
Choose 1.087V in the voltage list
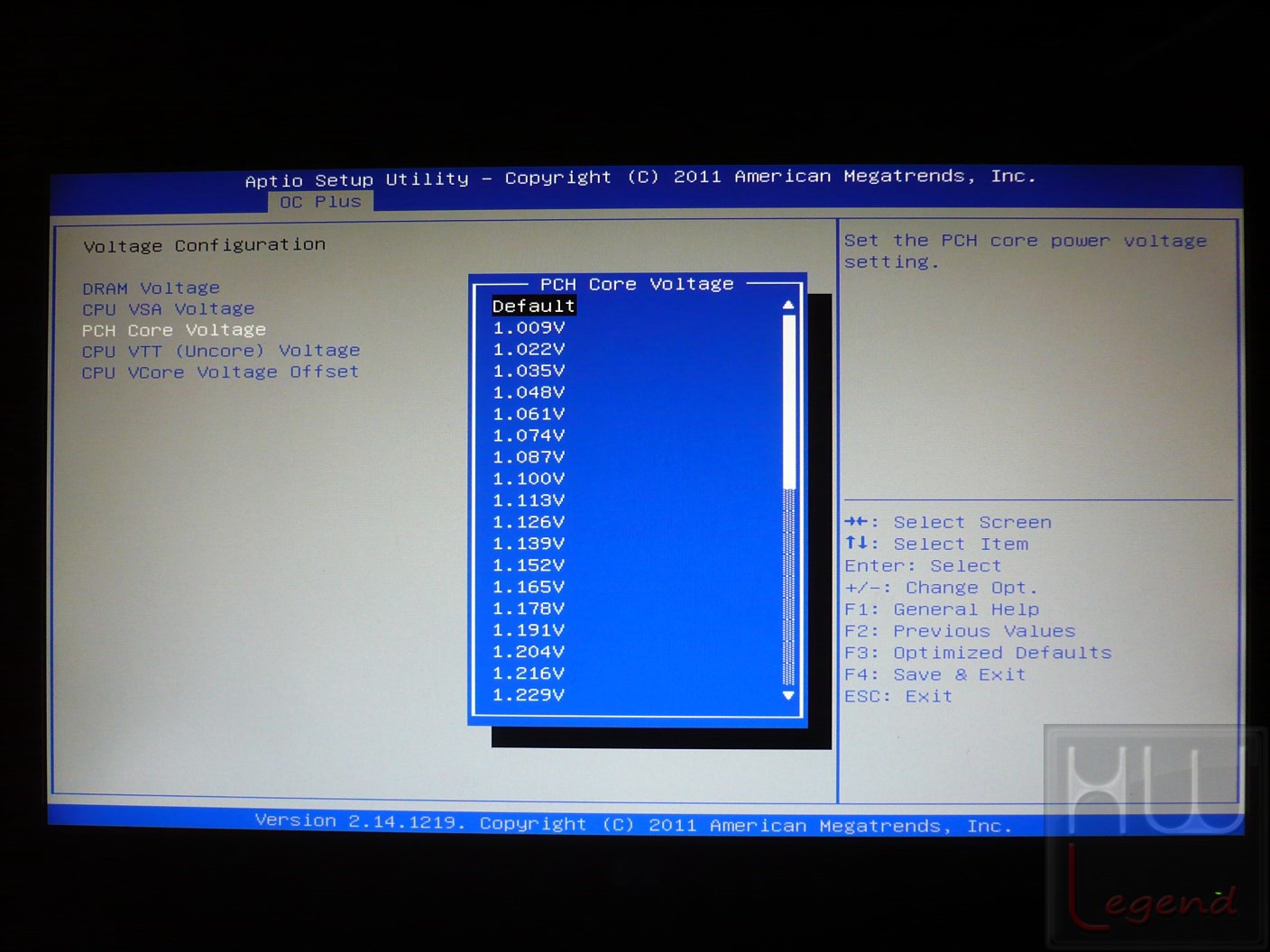coord(529,458)
